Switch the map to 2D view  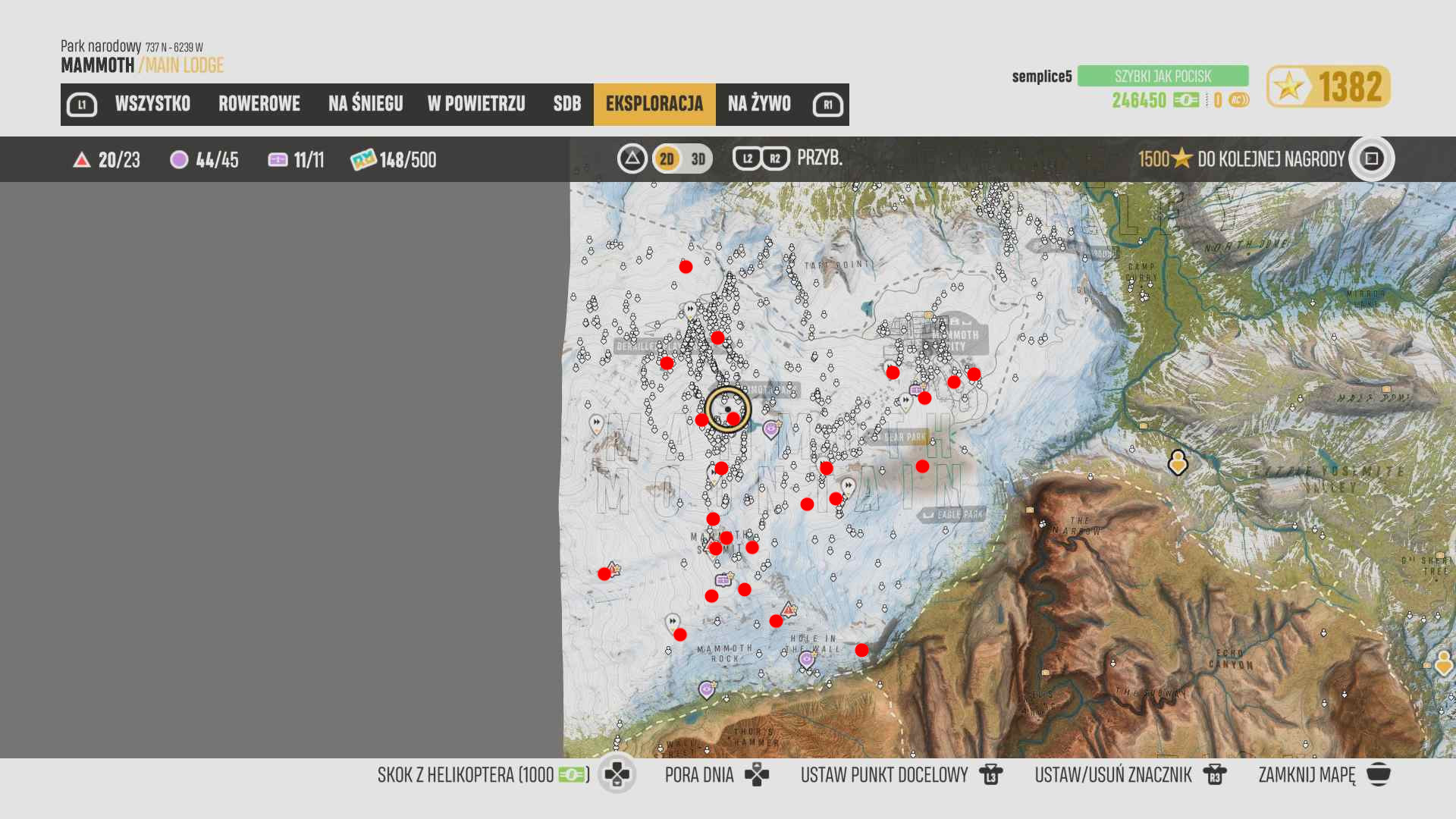(667, 159)
